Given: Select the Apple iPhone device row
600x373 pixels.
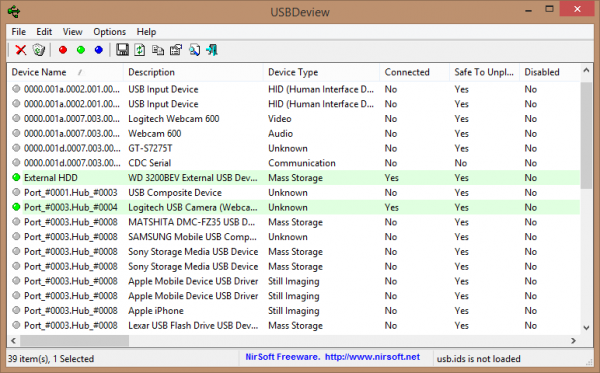Looking at the screenshot, I should pos(293,311).
